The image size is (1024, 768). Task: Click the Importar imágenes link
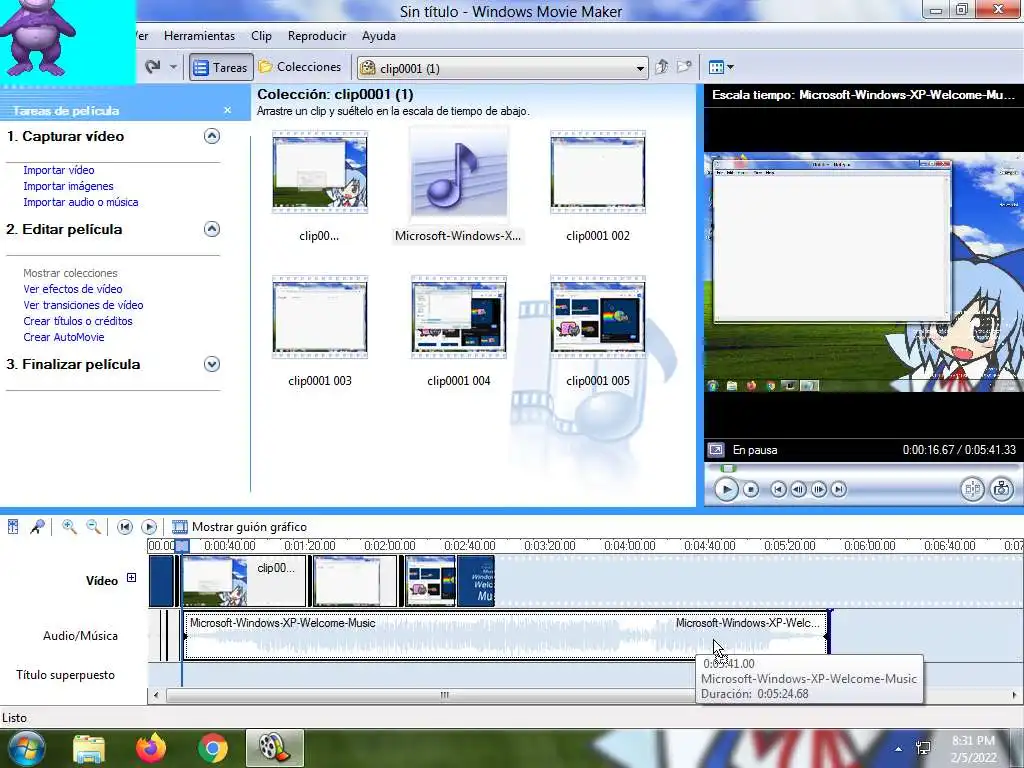(69, 186)
